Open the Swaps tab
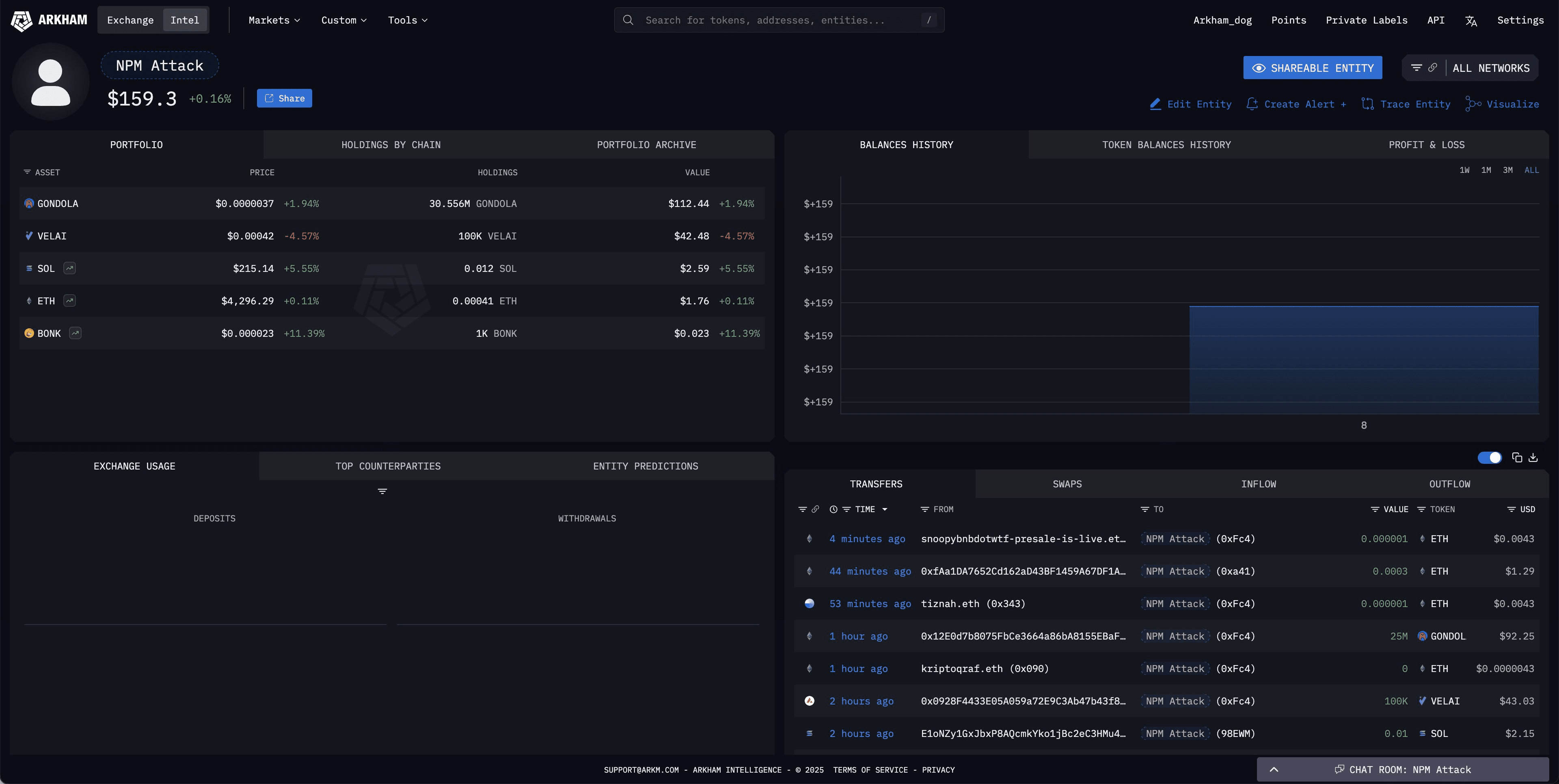1559x784 pixels. click(x=1067, y=484)
